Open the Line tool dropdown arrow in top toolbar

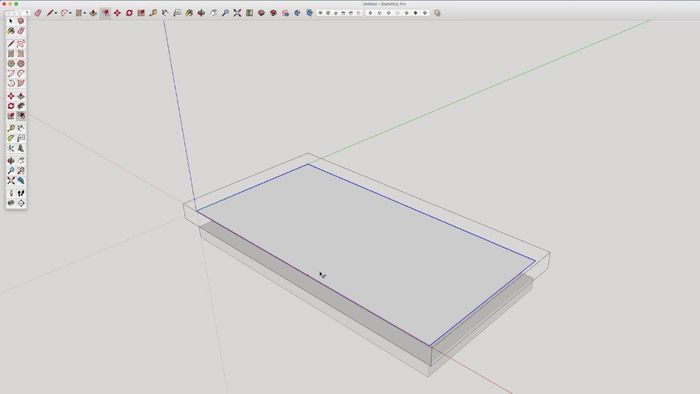(56, 13)
